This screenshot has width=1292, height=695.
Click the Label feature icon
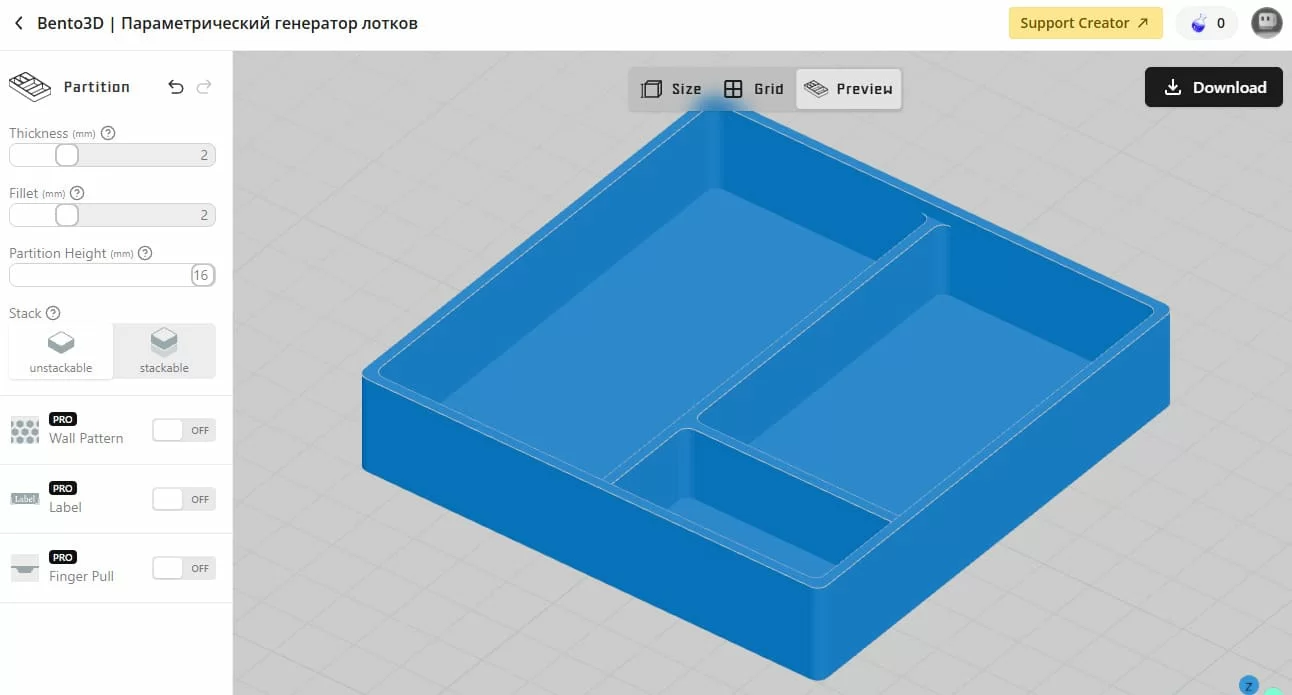pos(25,499)
